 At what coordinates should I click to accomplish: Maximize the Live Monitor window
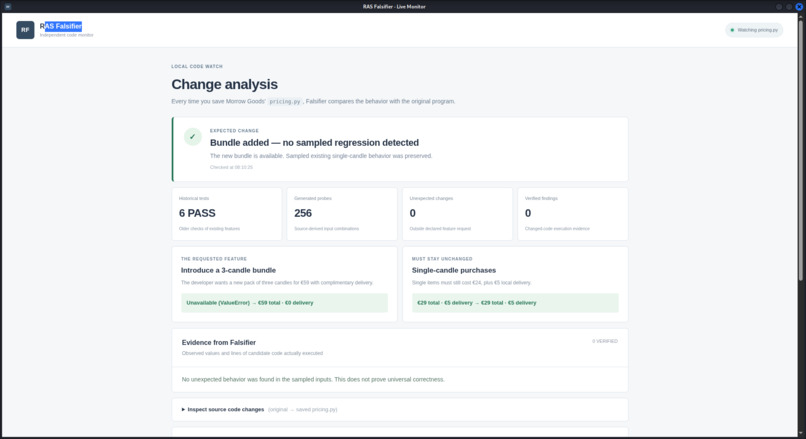[x=789, y=7]
